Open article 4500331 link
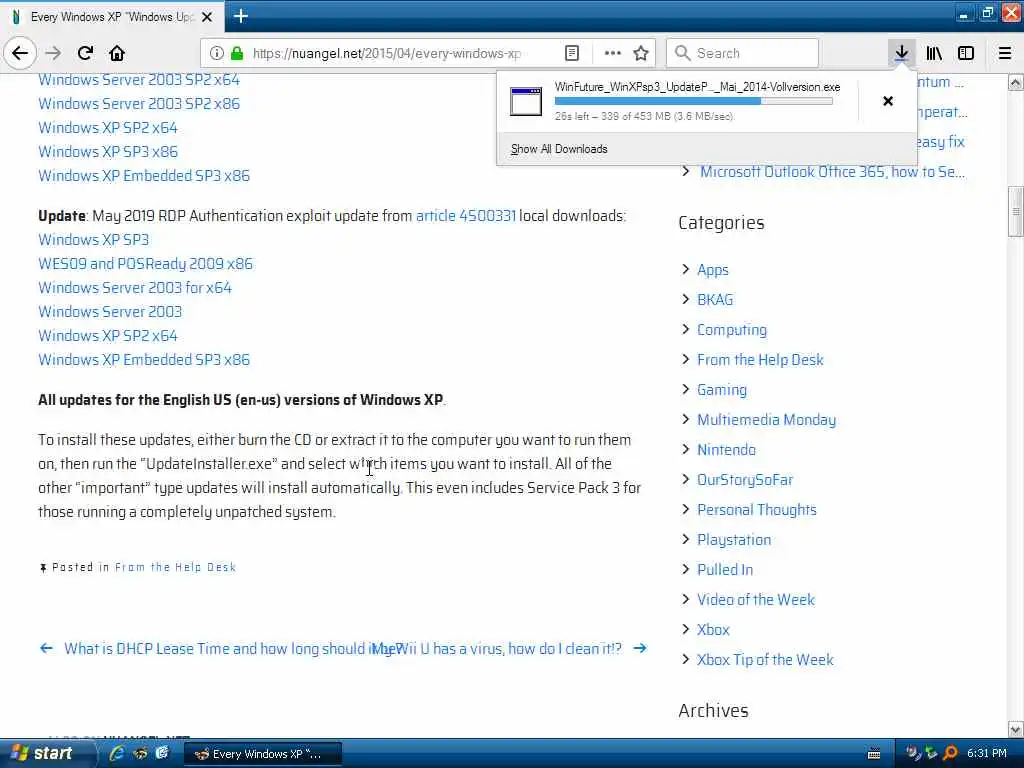The height and width of the screenshot is (768, 1024). (466, 216)
